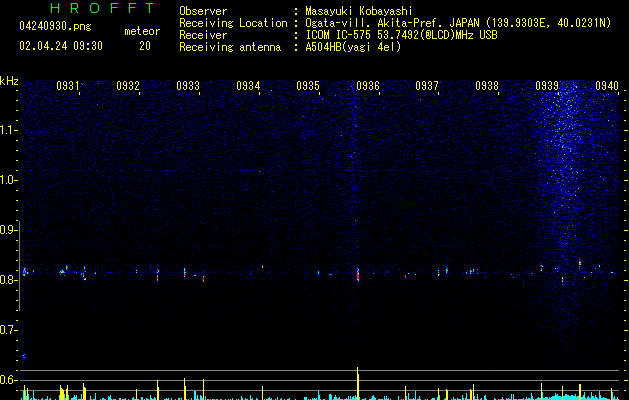Click the 0932 time marker
The width and height of the screenshot is (629, 400).
[x=128, y=85]
